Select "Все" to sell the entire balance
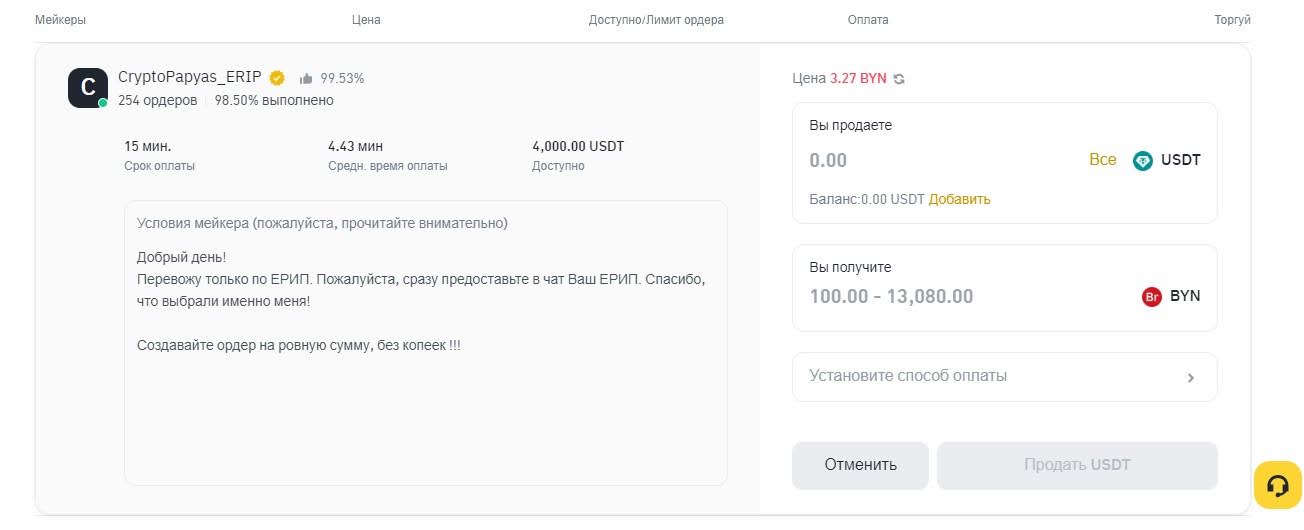1304x530 pixels. coord(1102,160)
